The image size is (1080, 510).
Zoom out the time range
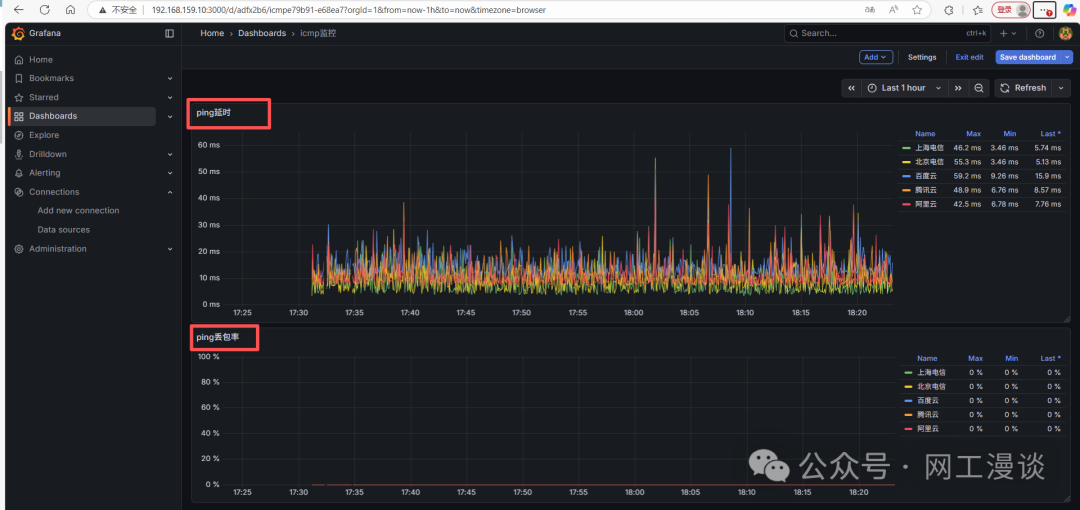pyautogui.click(x=978, y=88)
